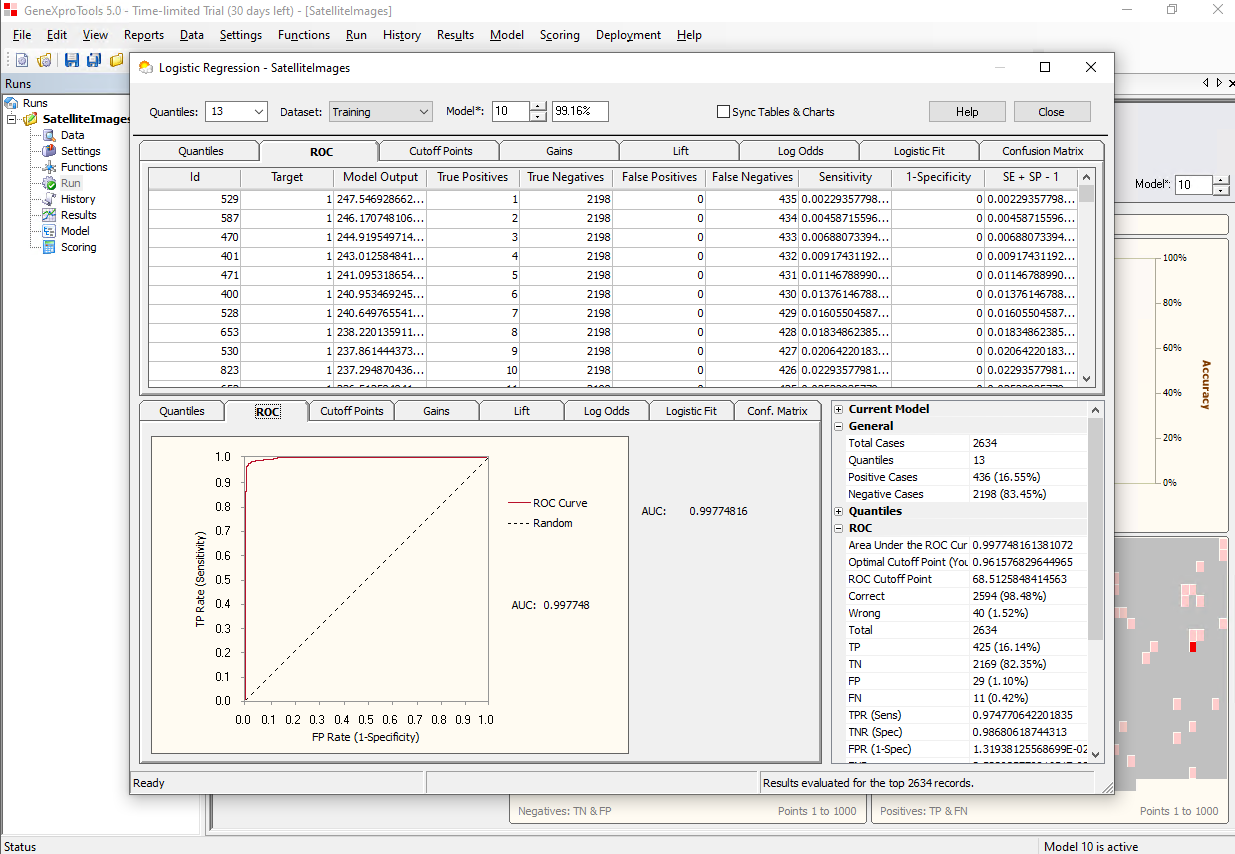This screenshot has height=854, width=1235.
Task: Collapse the SatelliteImages tree node
Action: click(12, 119)
